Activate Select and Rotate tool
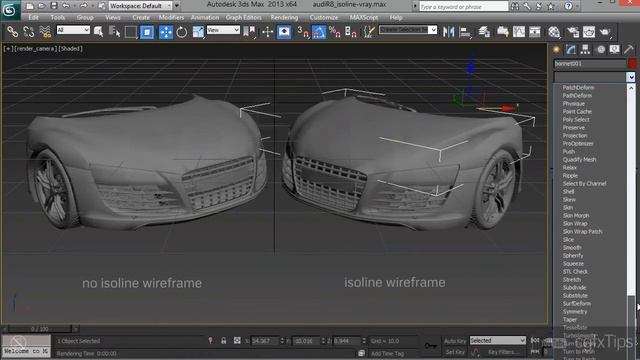 pos(182,31)
